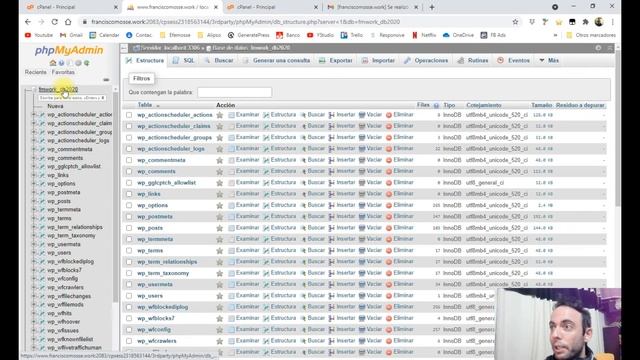Screen dimensions: 640x360
Task: Bookmark page with address bar star
Action: click(515, 22)
